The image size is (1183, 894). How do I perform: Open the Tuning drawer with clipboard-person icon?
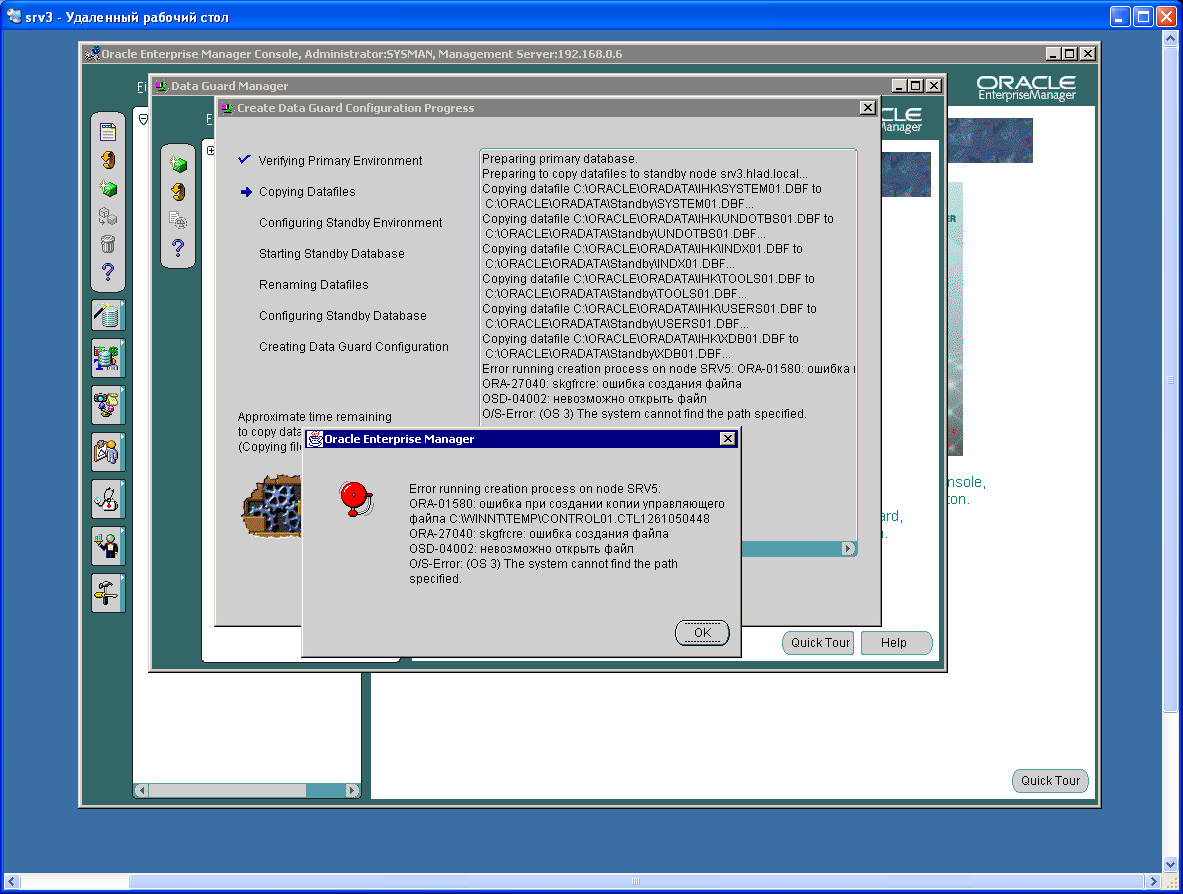pos(108,452)
